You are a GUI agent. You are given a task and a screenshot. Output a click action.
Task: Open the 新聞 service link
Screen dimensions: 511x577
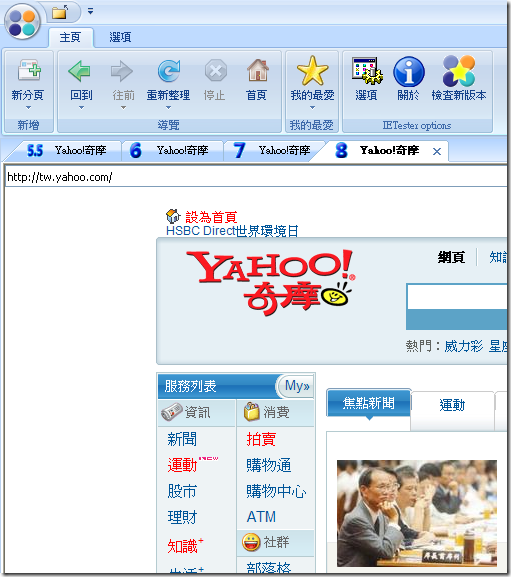click(182, 439)
